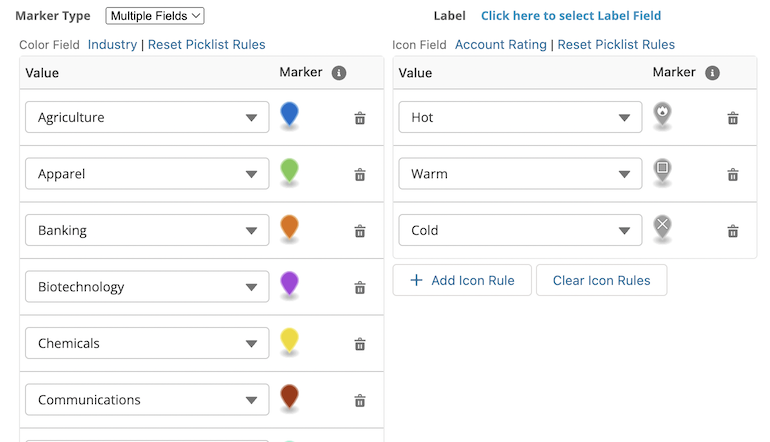Delete the Biotechnology color rule
The image size is (770, 442).
(x=360, y=288)
